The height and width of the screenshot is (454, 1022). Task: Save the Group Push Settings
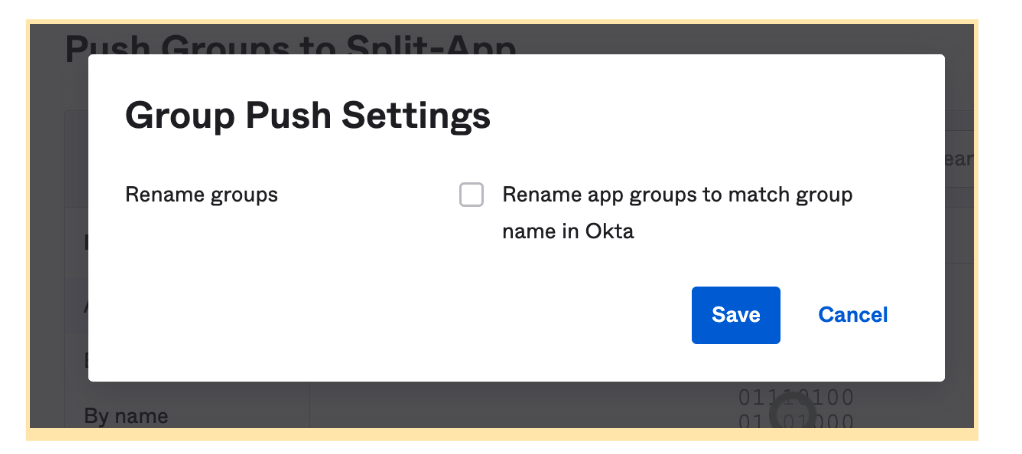click(735, 315)
